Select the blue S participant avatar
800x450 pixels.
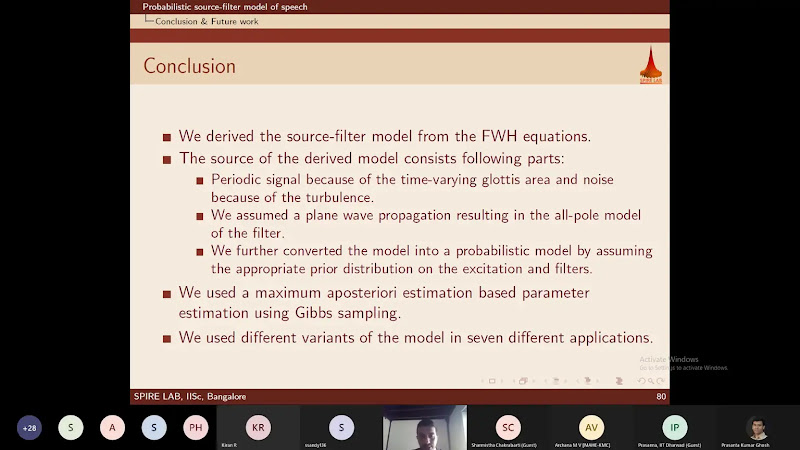[154, 428]
